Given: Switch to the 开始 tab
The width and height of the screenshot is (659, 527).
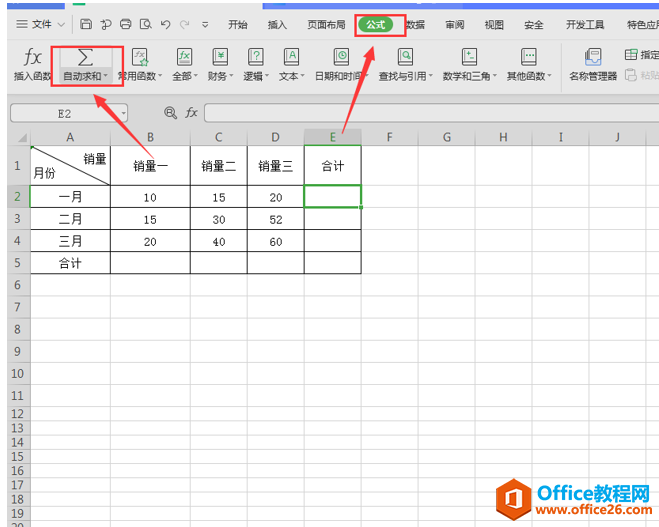Looking at the screenshot, I should tap(237, 25).
